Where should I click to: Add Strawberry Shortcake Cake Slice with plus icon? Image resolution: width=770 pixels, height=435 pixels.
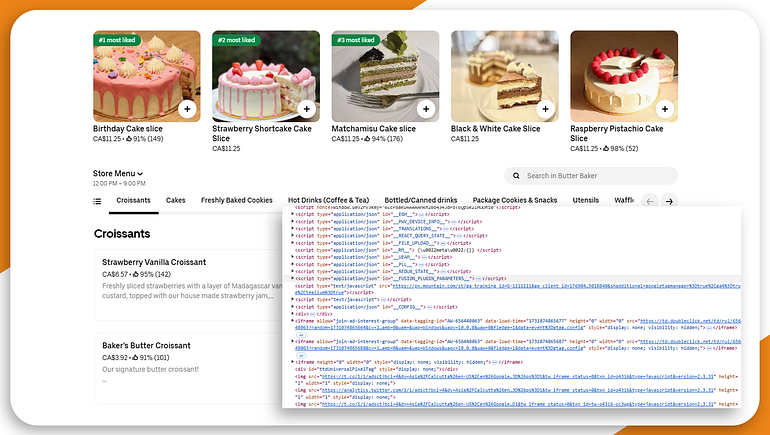tap(306, 109)
